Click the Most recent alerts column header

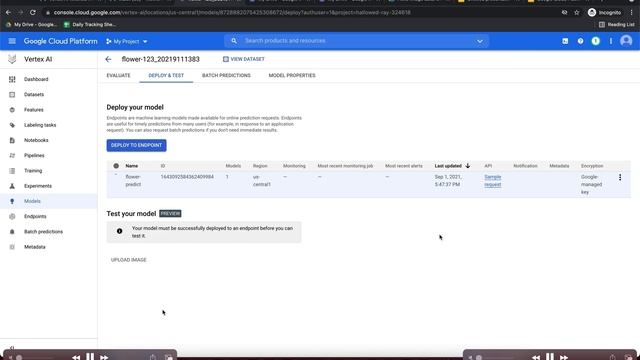[x=404, y=166]
